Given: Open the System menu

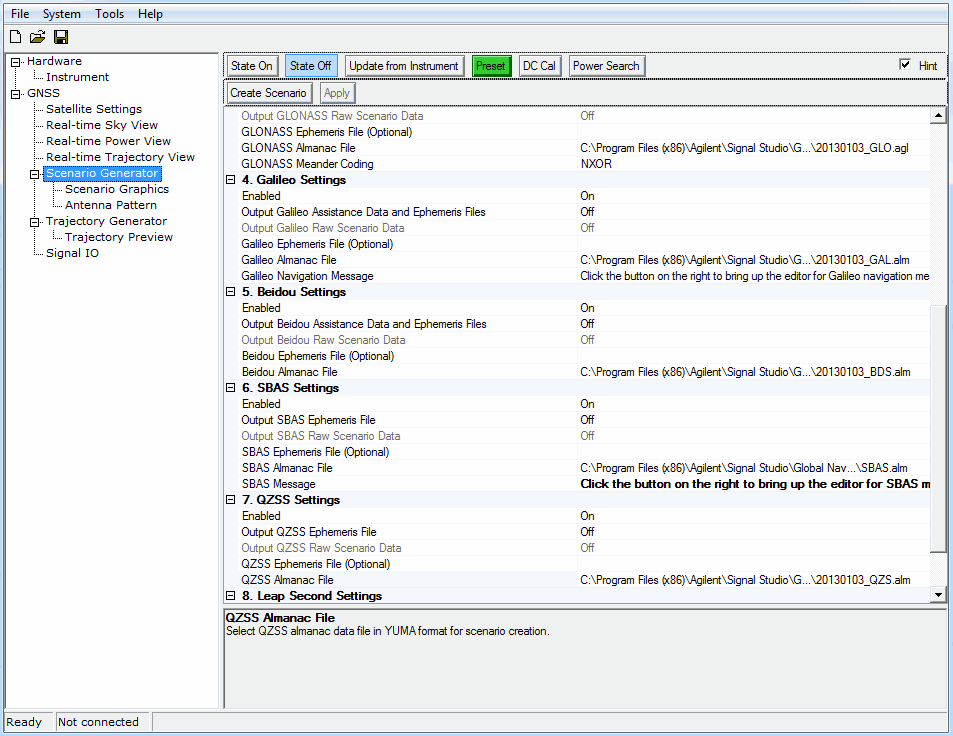Looking at the screenshot, I should click(x=62, y=14).
